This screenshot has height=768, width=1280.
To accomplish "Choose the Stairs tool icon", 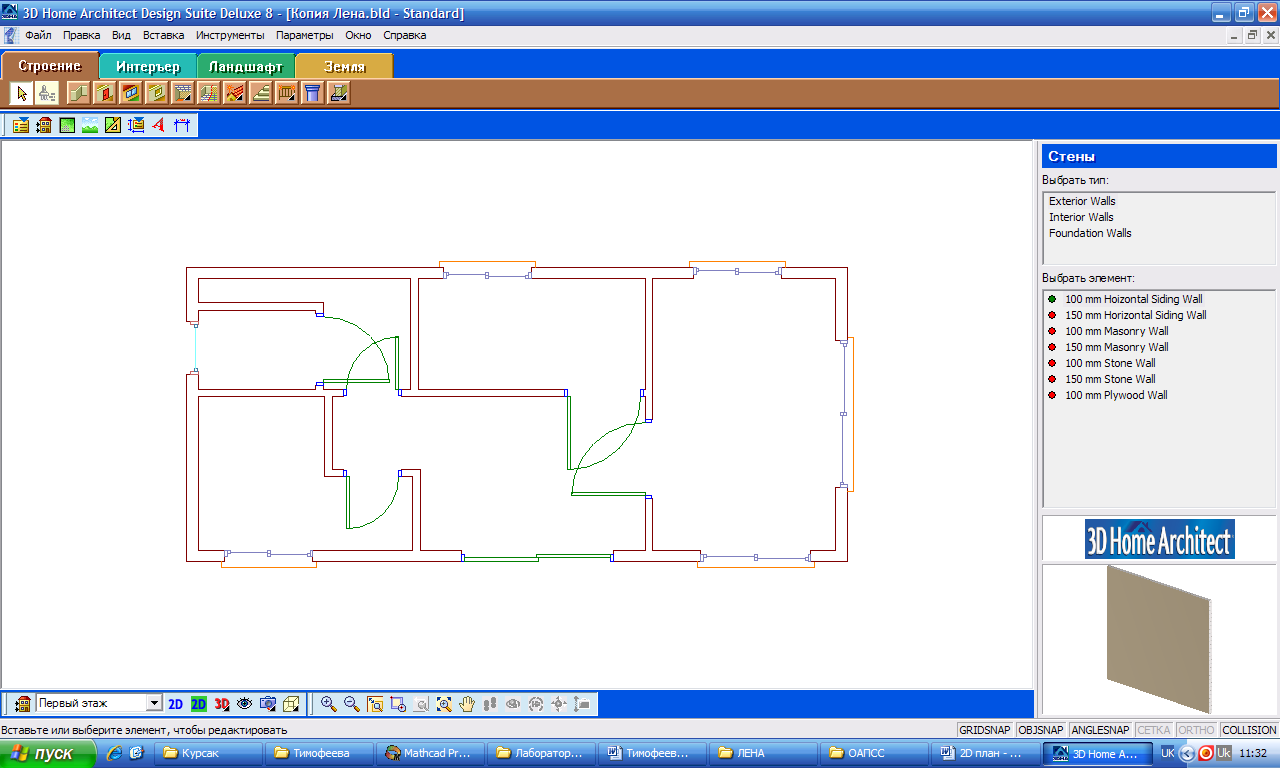I will (260, 93).
